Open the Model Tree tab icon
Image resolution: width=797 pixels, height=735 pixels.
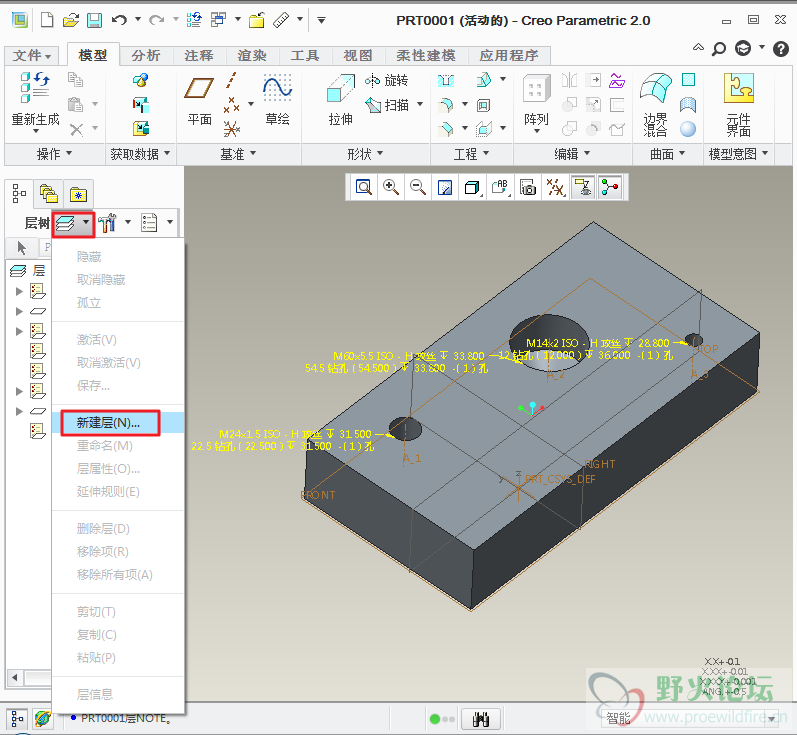(x=19, y=194)
